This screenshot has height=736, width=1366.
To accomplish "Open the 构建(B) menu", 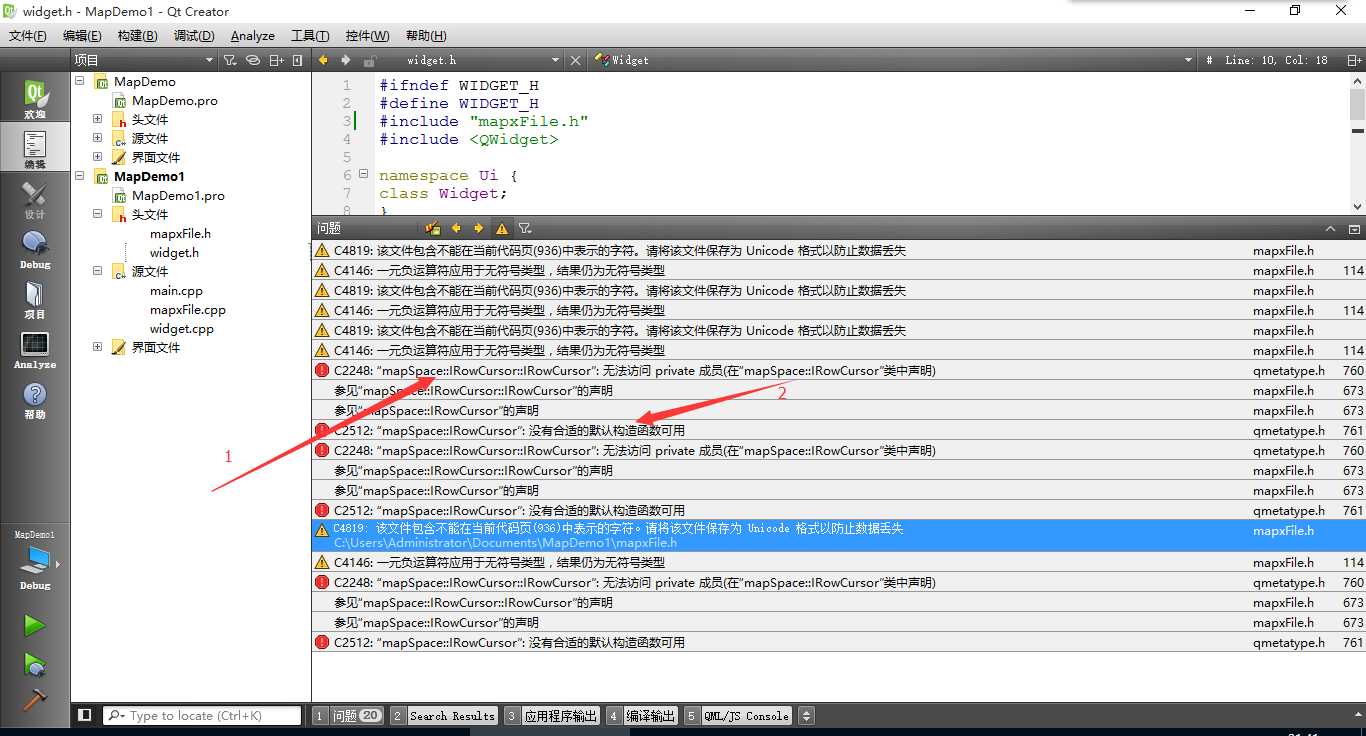I will click(x=137, y=35).
